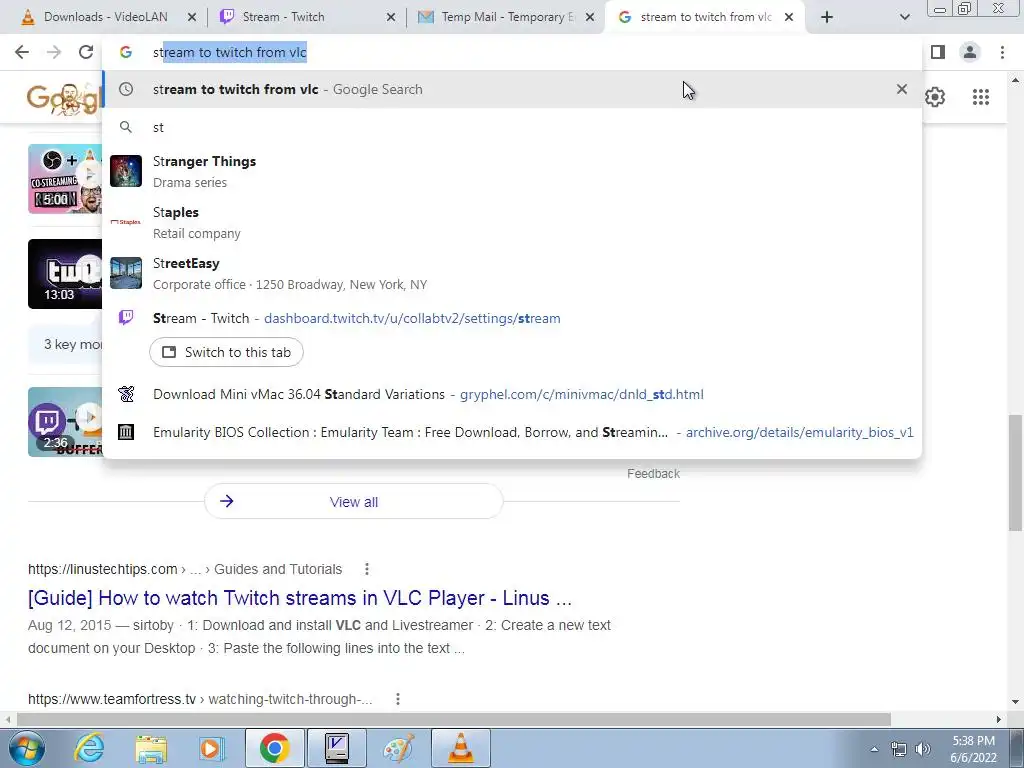
Task: Go back with the browser back arrow
Action: coord(22,52)
